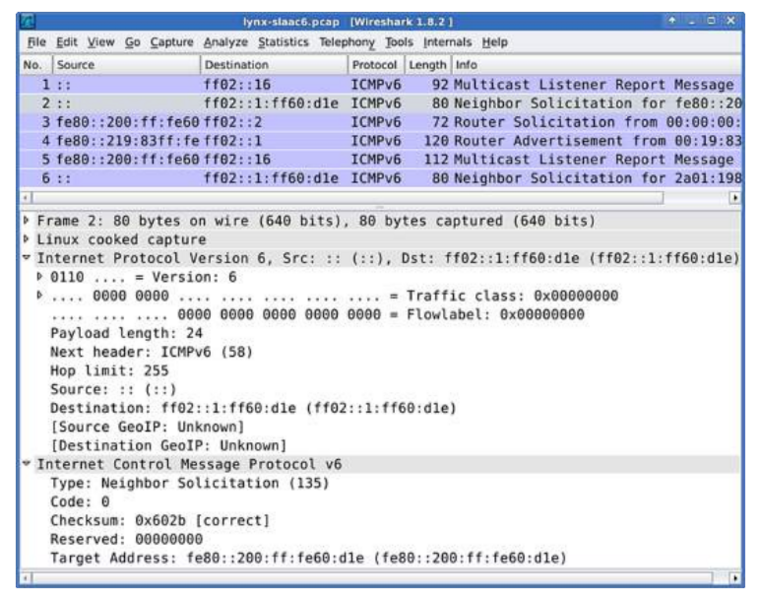The image size is (761, 600).
Task: Expand the Traffic class field
Action: (41, 296)
